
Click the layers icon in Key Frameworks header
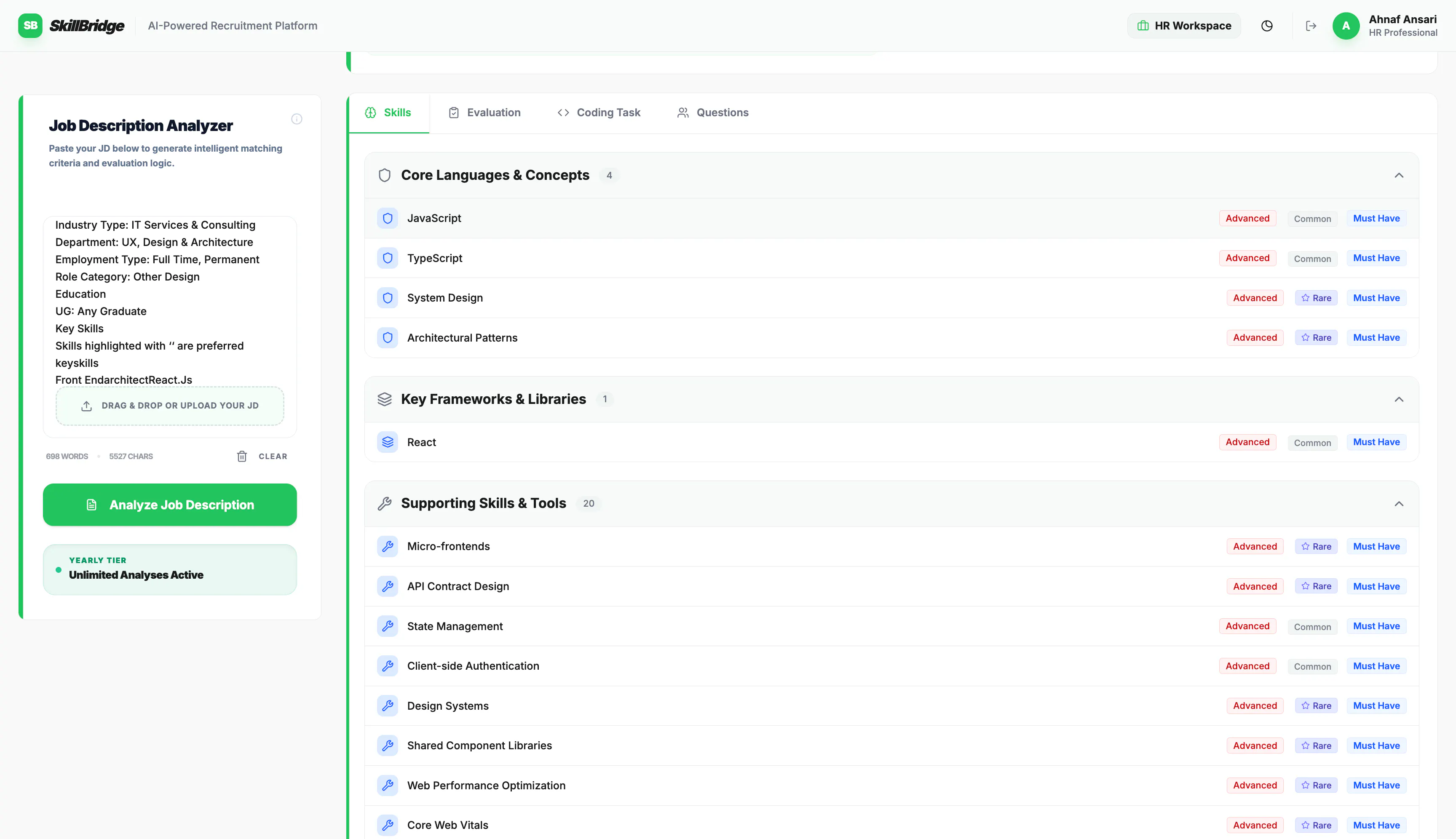click(385, 399)
